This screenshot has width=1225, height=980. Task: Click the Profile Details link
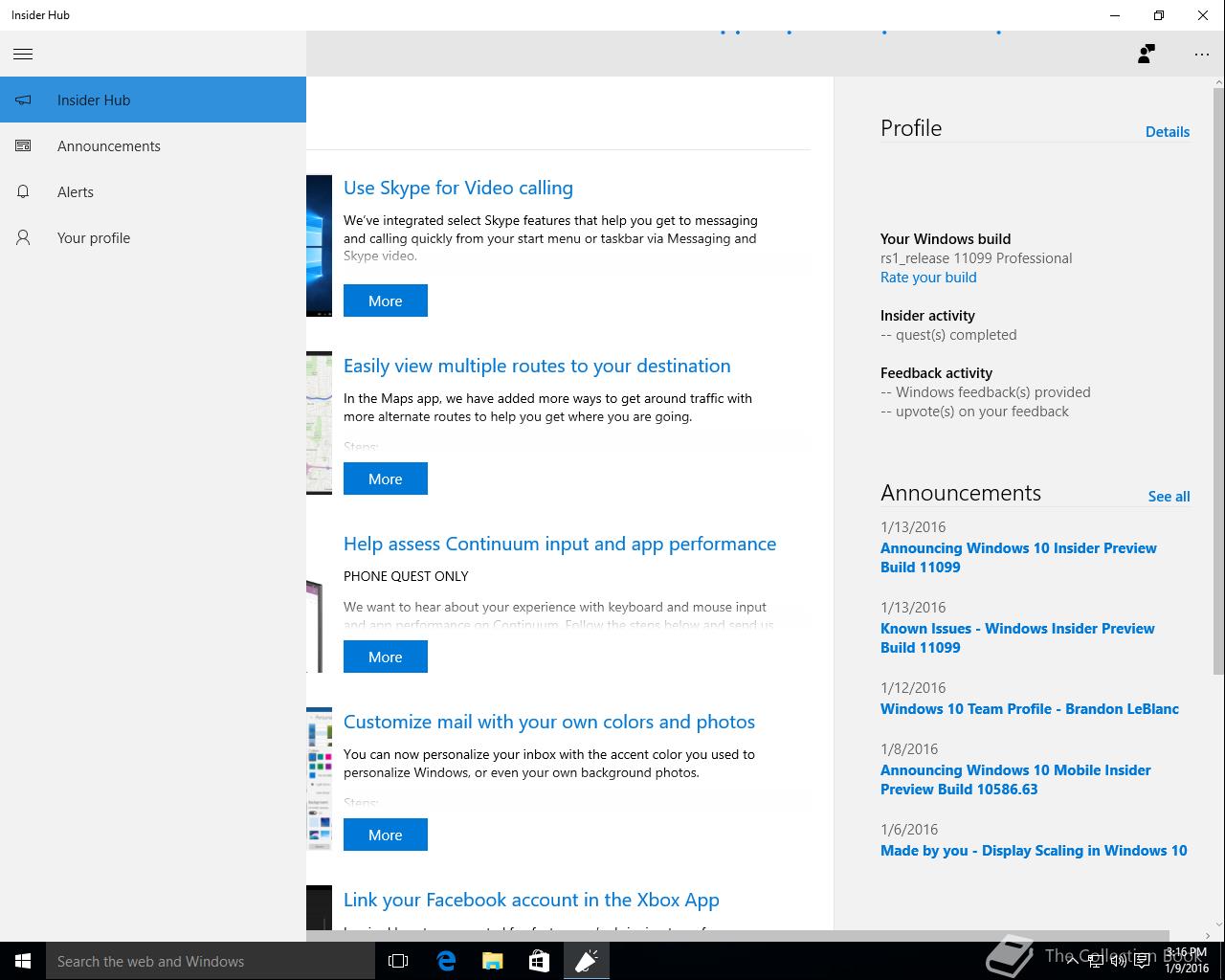click(x=1168, y=132)
